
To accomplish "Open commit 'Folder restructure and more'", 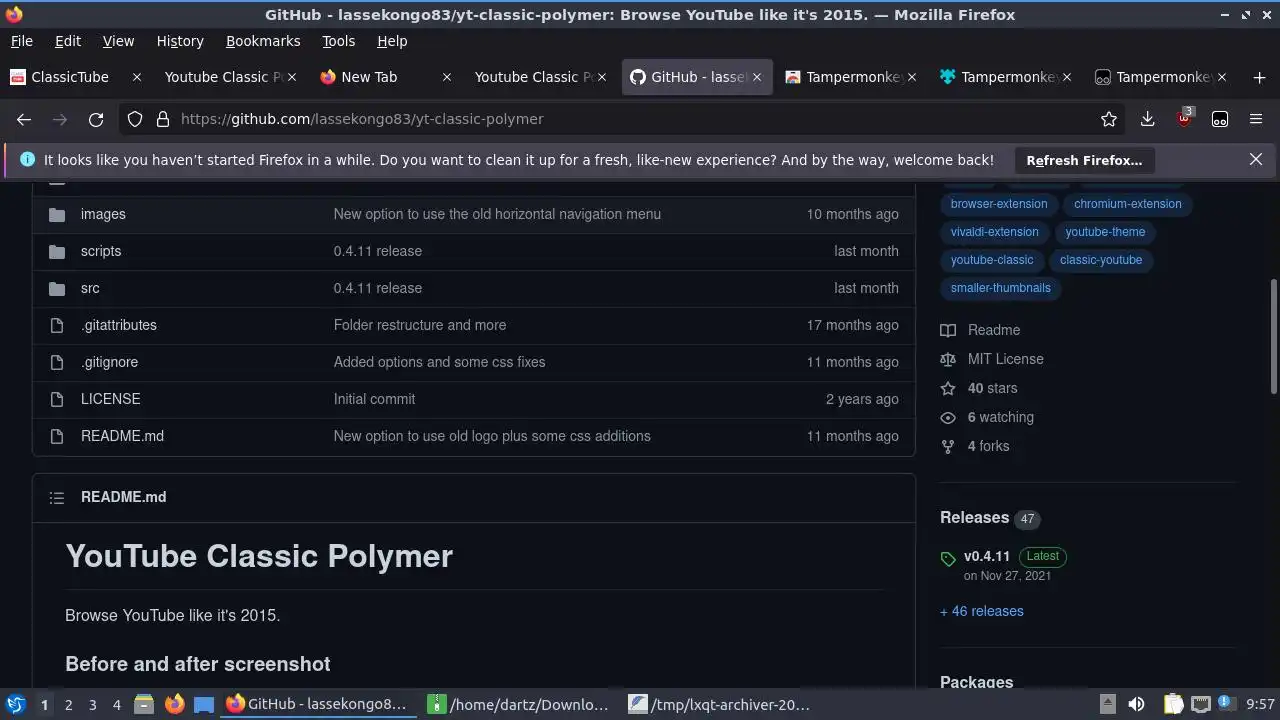I will (420, 325).
